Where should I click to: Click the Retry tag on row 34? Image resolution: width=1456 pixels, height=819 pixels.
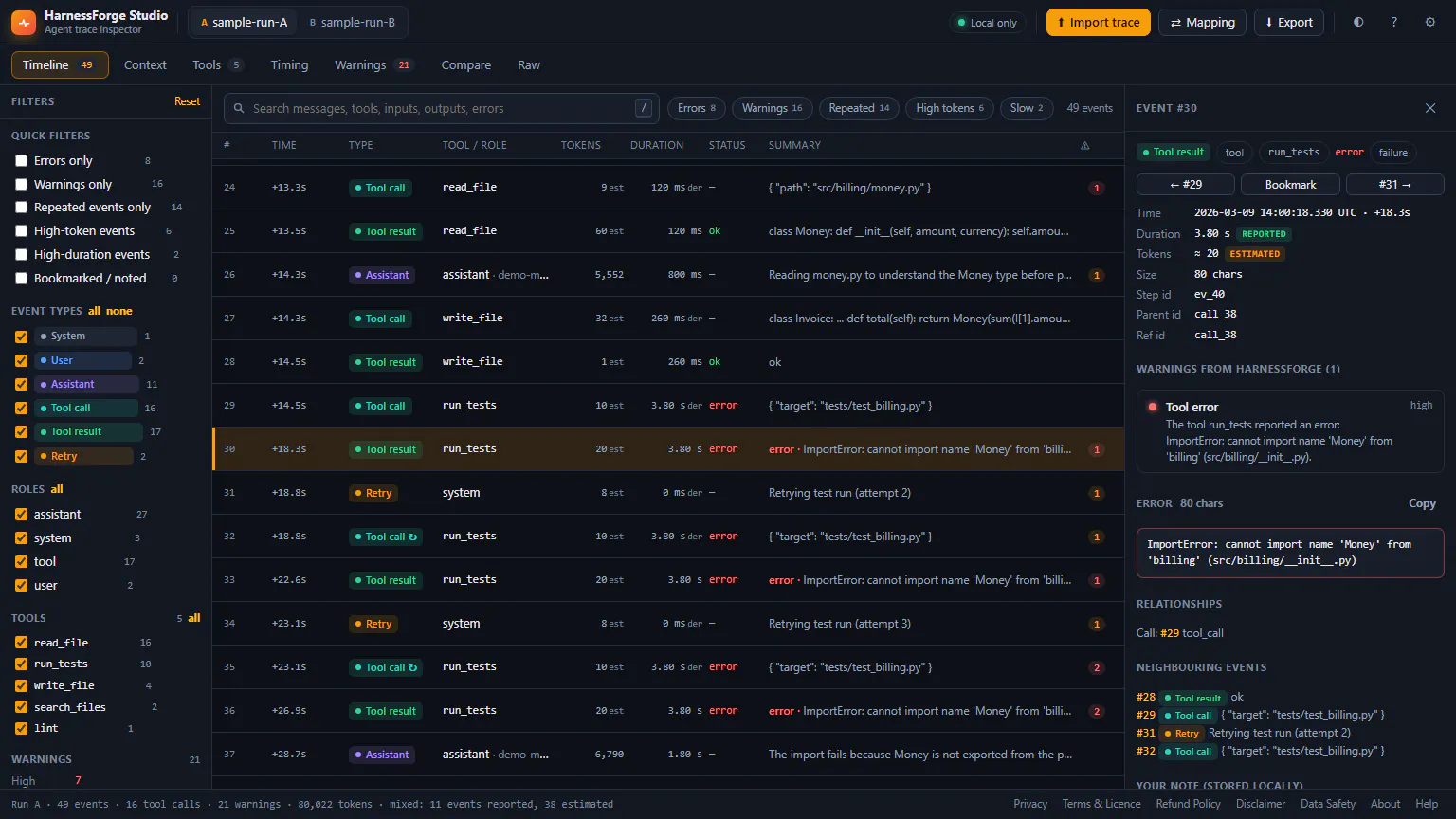click(373, 624)
